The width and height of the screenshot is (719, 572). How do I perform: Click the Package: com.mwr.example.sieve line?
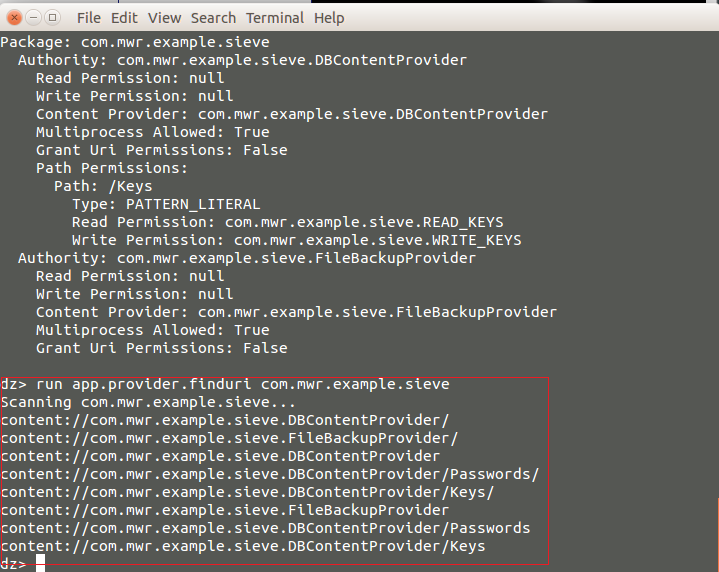pyautogui.click(x=135, y=42)
